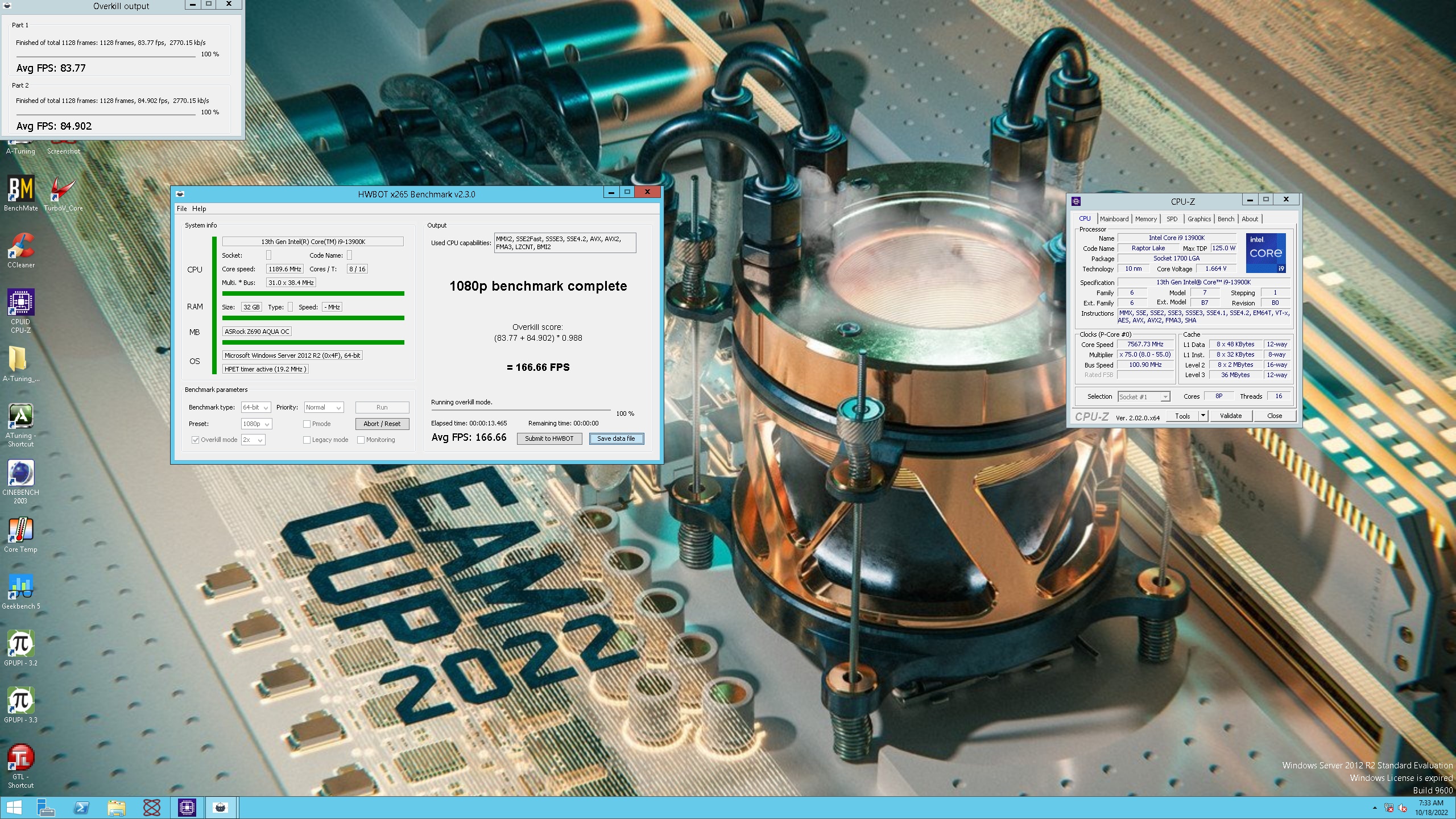Switch to CPU-Z taskbar button
1456x819 pixels.
click(187, 808)
